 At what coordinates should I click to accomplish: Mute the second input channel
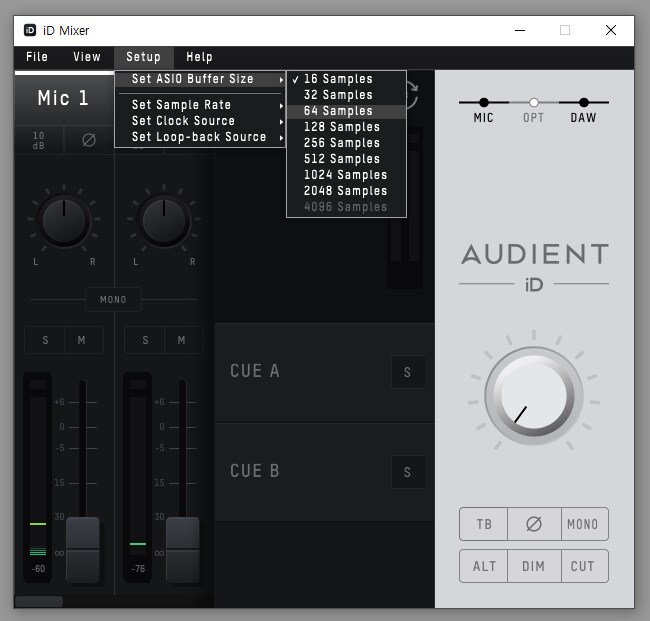pyautogui.click(x=182, y=340)
